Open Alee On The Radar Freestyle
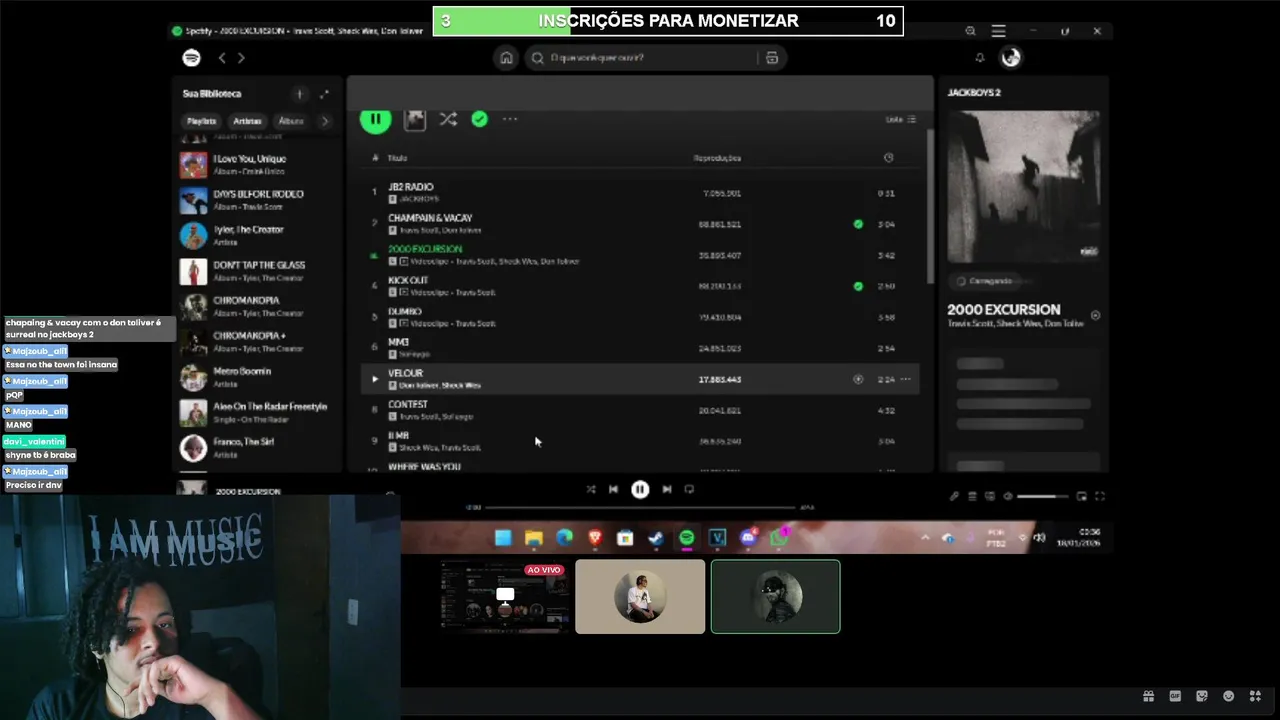1280x720 pixels. point(259,412)
